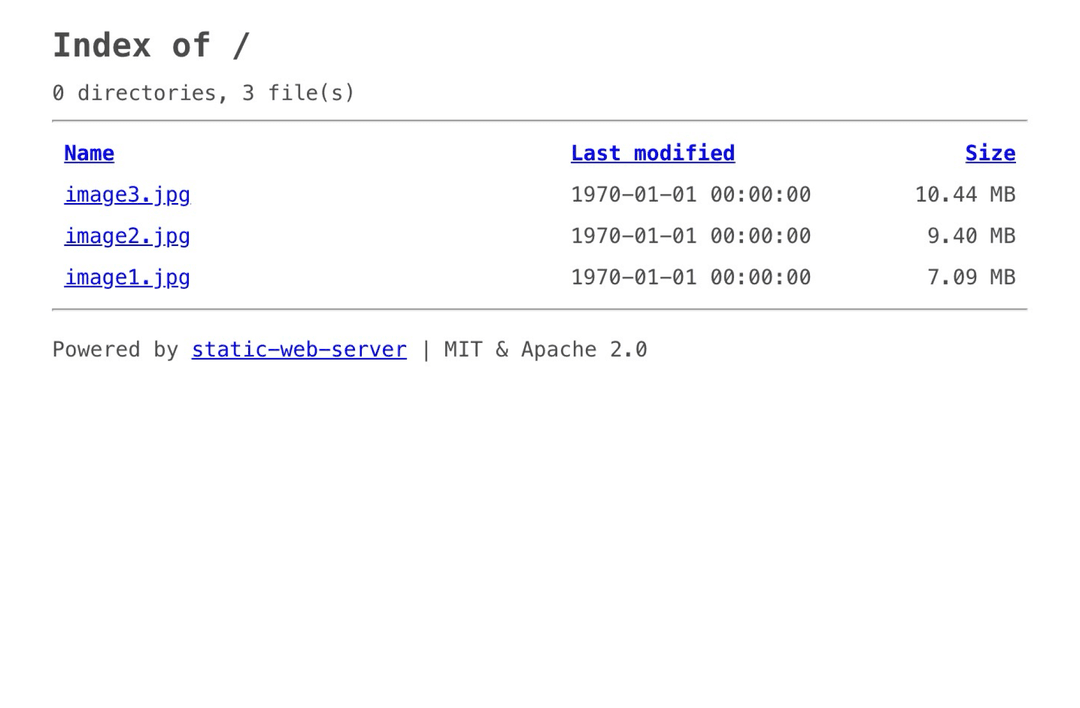
Task: Open the image3.jpg file link
Action: coord(127,195)
